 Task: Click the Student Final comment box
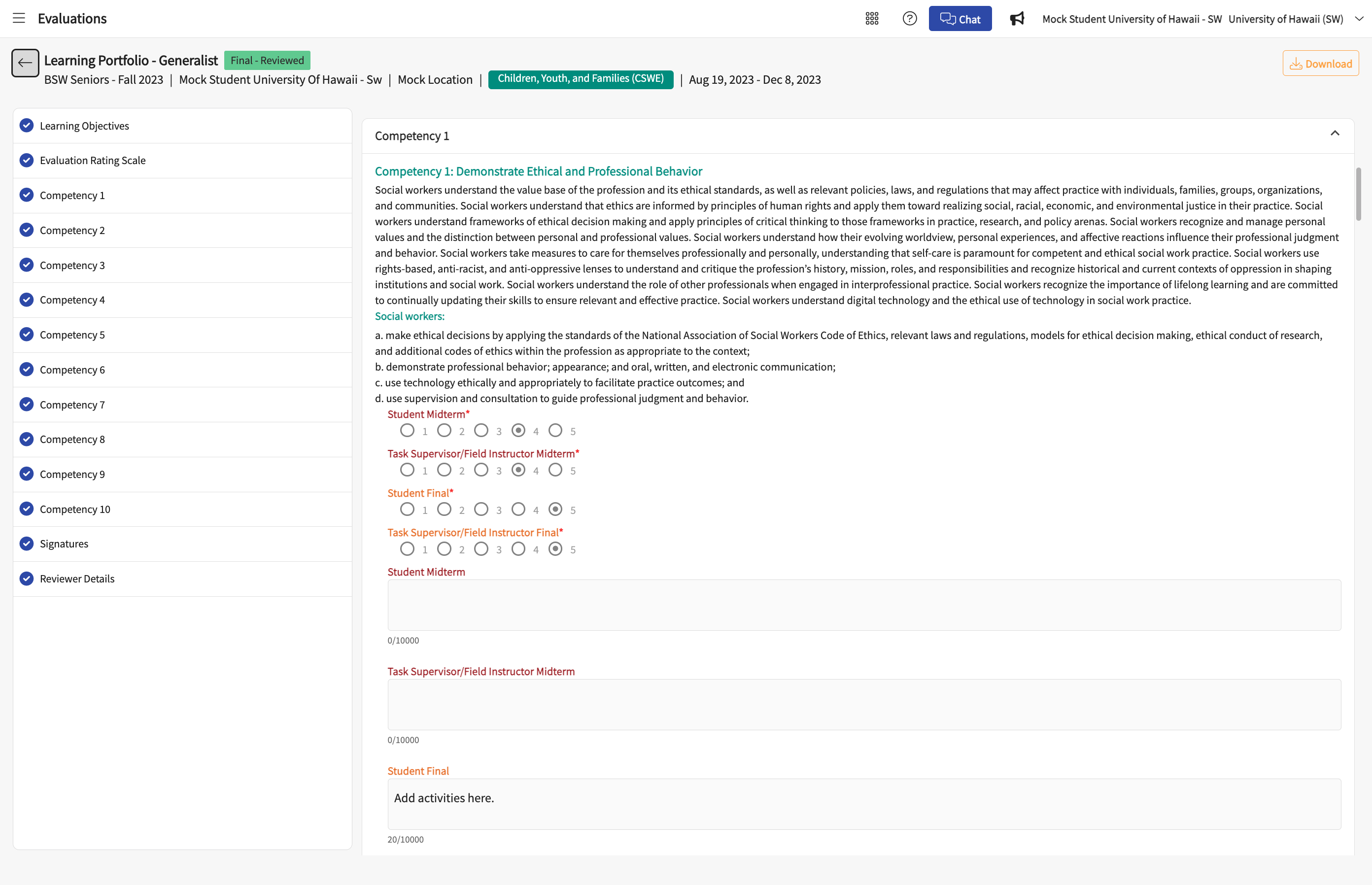pos(864,804)
